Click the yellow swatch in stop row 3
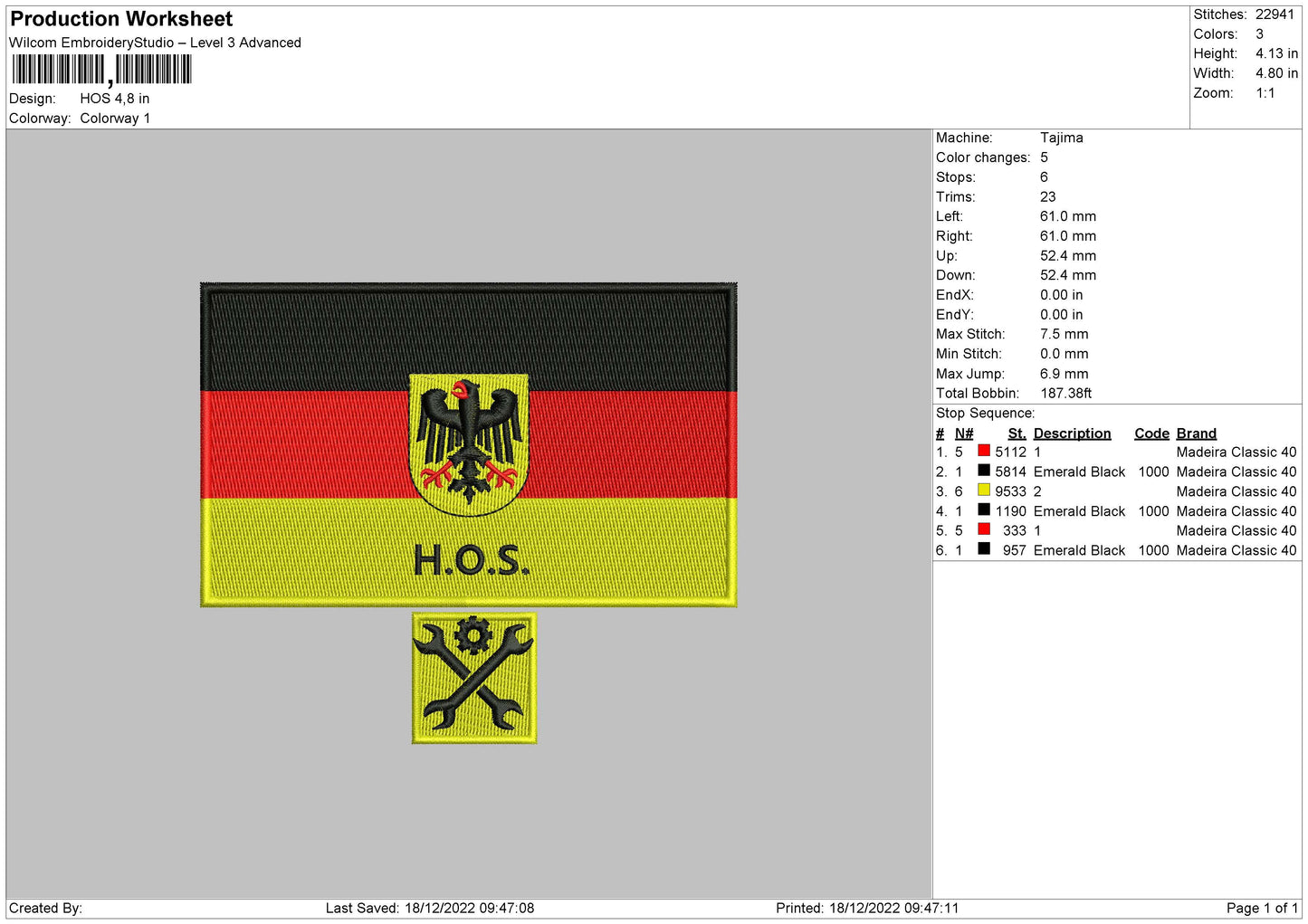1308x924 pixels. click(x=983, y=491)
